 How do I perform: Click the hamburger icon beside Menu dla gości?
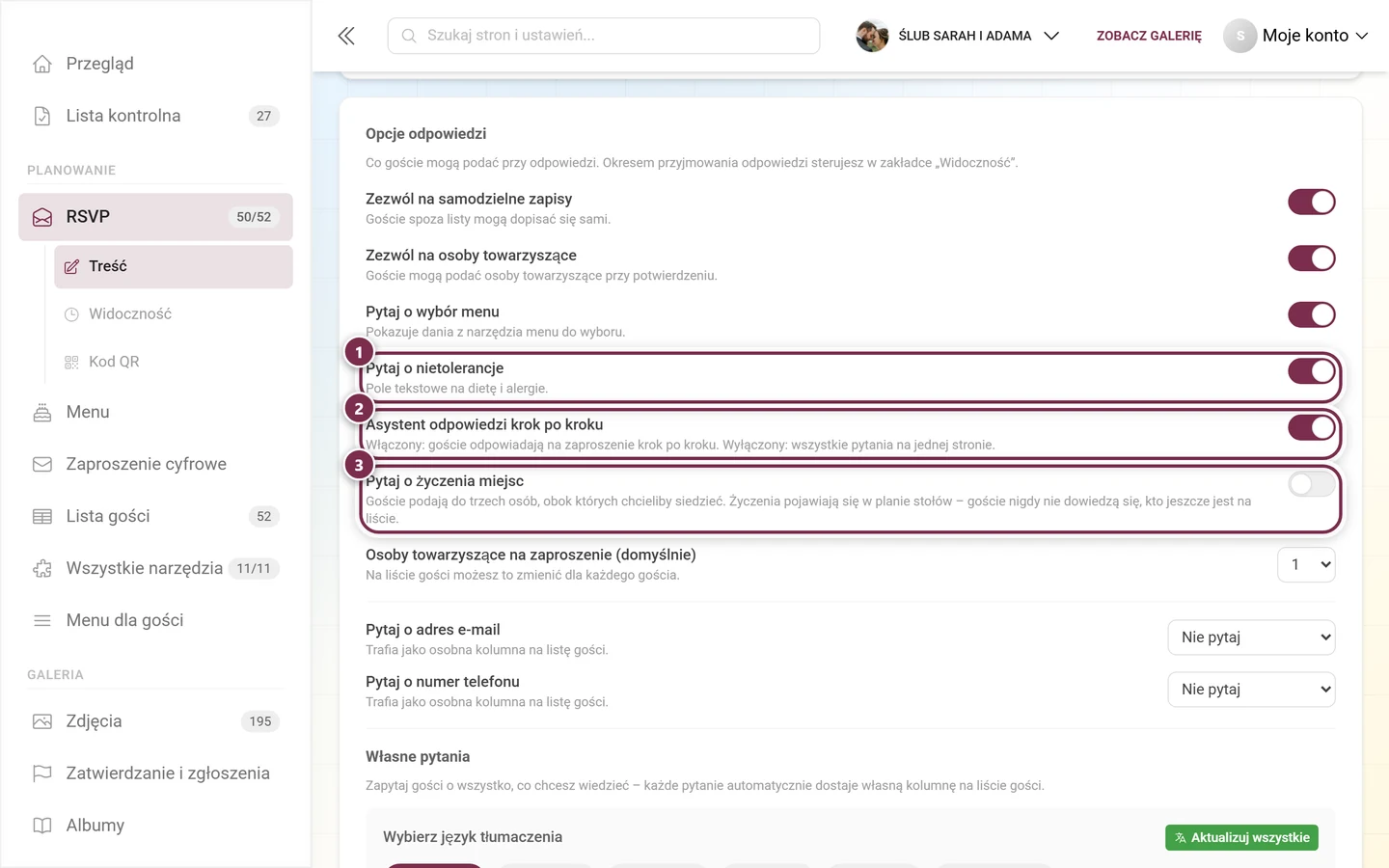pyautogui.click(x=42, y=620)
